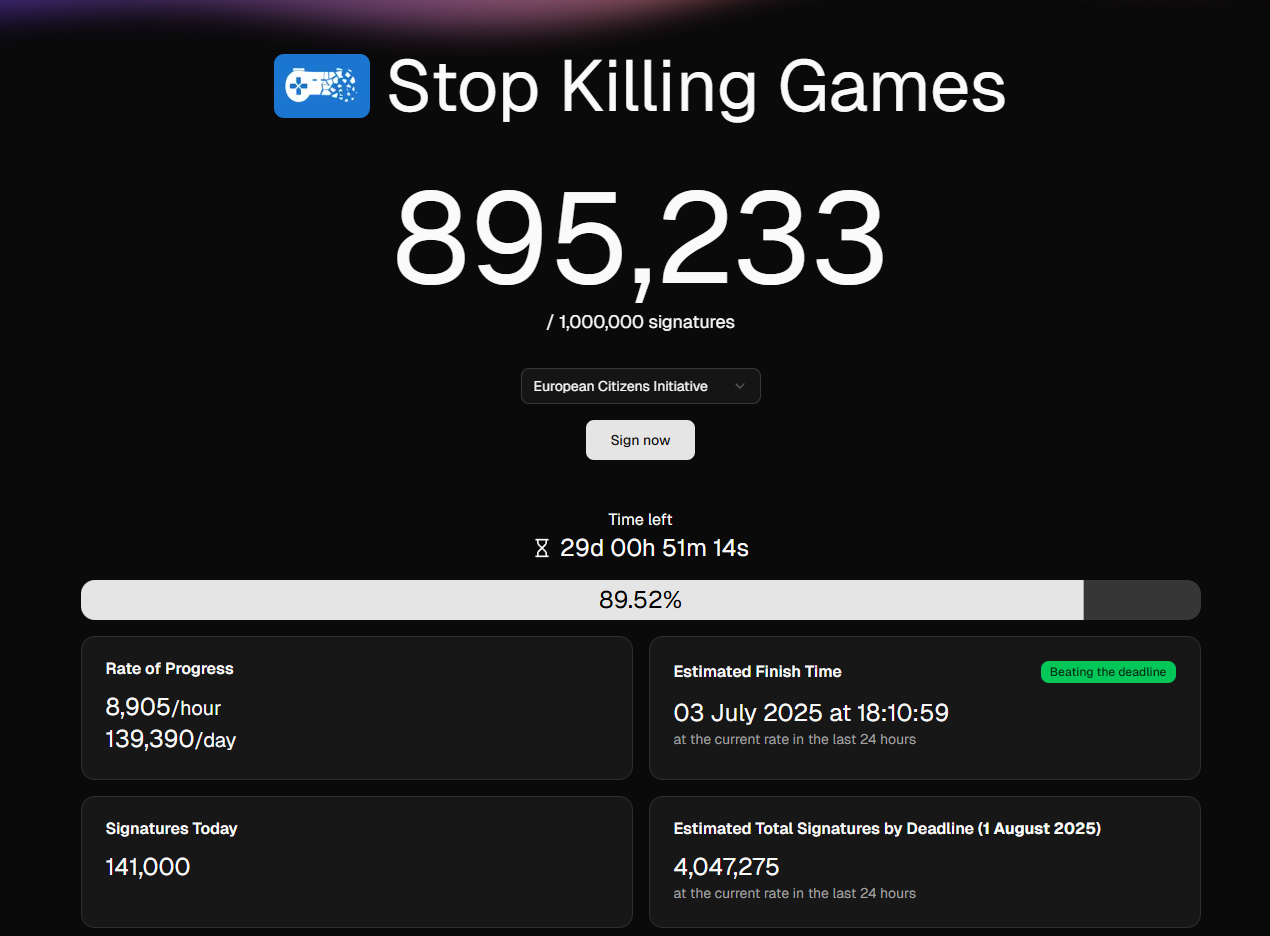Image resolution: width=1270 pixels, height=936 pixels.
Task: Open the European Citizens Initiative dropdown
Action: (x=640, y=386)
